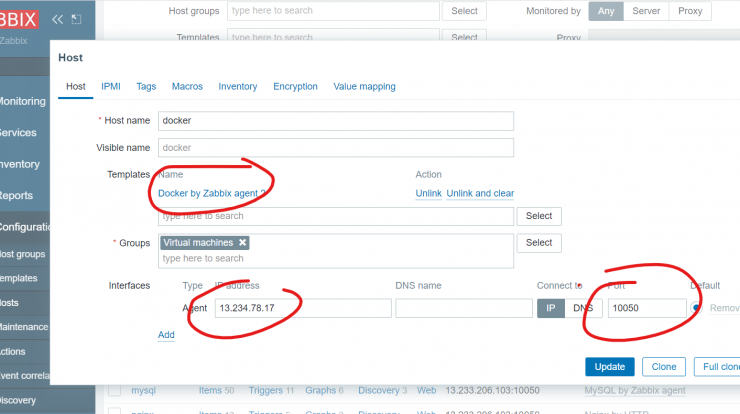Expand Configuration menu in sidebar
The height and width of the screenshot is (414, 740).
[25, 227]
